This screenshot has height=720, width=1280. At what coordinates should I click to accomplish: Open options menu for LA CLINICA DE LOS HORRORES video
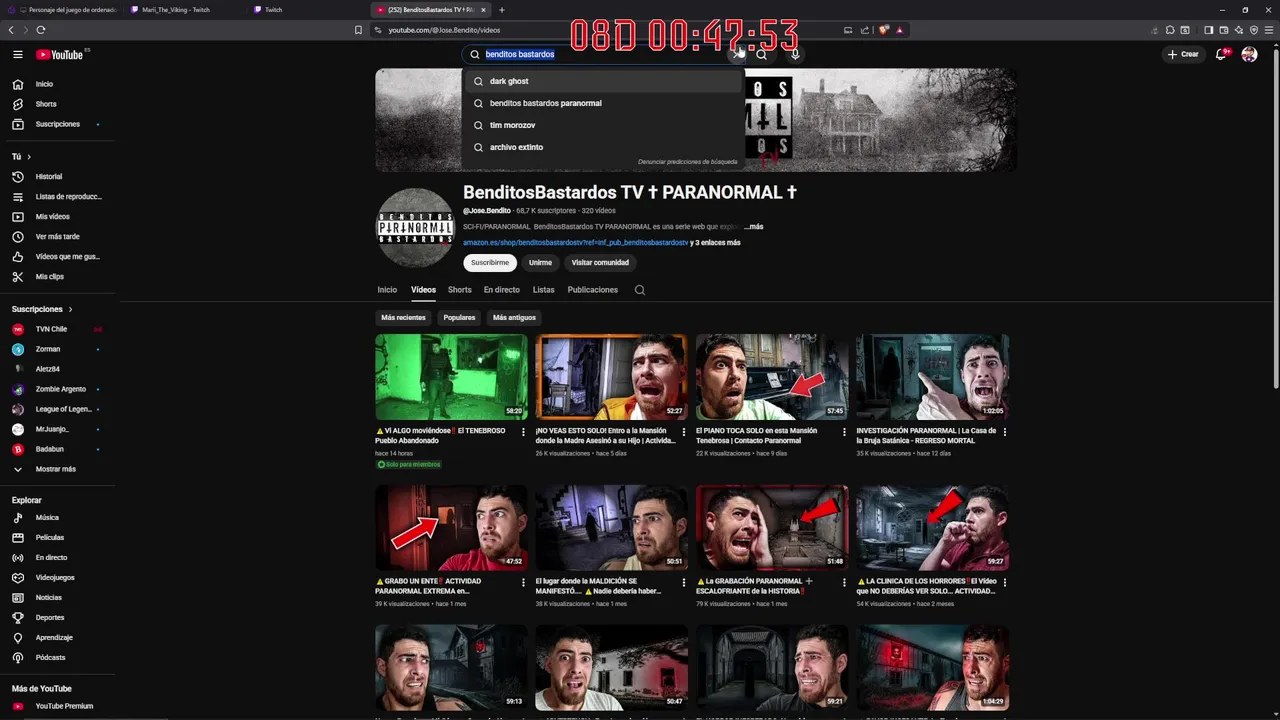click(1005, 582)
